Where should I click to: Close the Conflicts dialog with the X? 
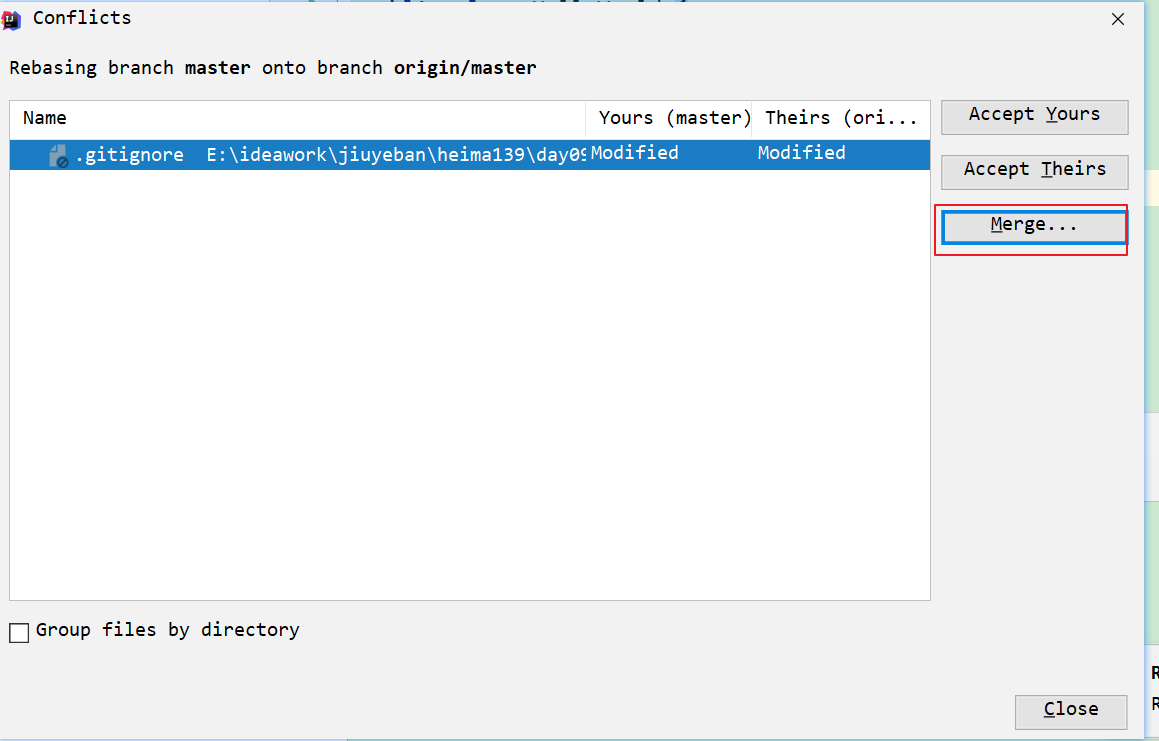click(1118, 19)
